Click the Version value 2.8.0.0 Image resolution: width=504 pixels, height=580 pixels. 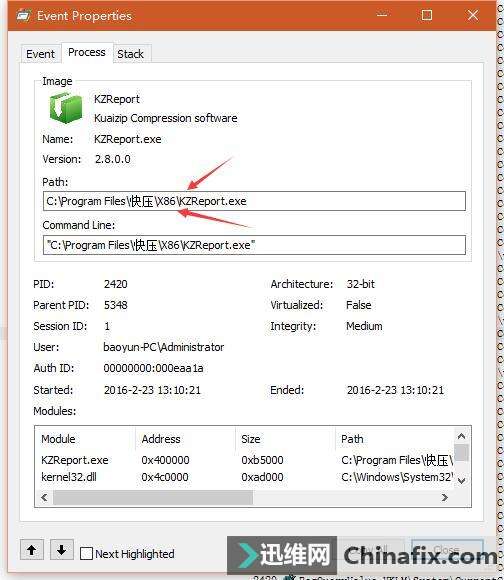point(113,159)
